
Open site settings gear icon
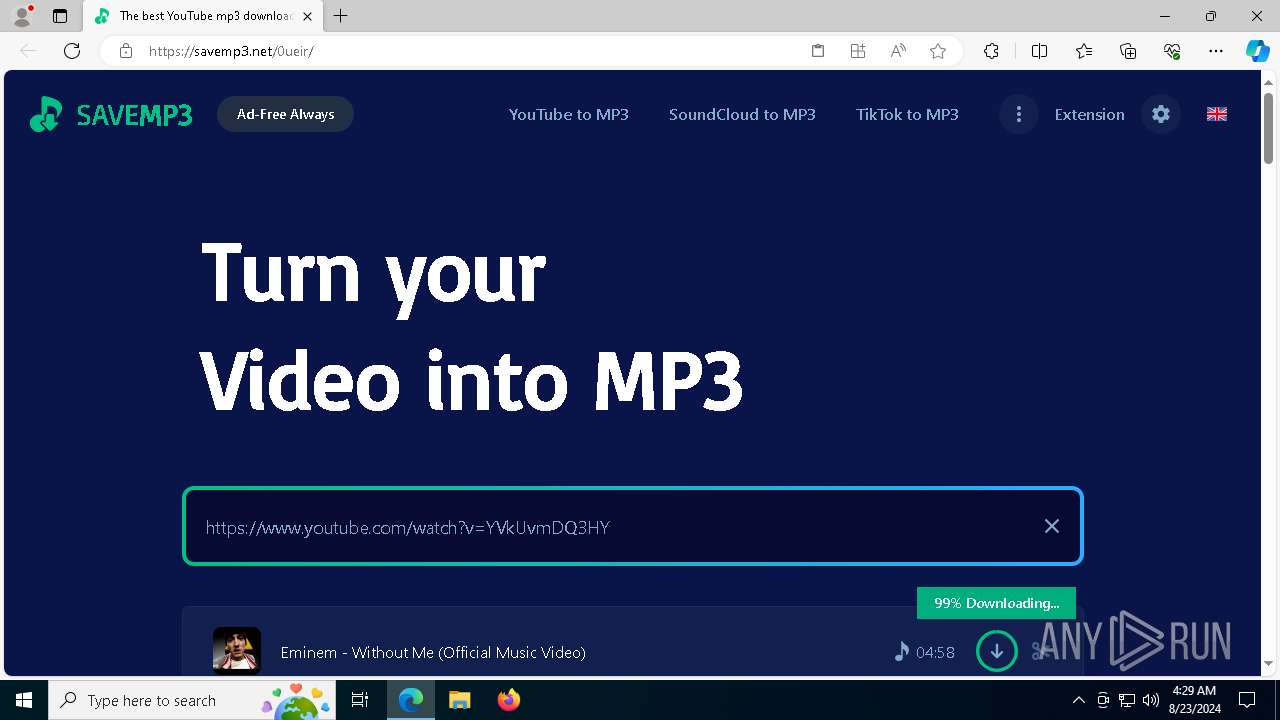coord(1160,114)
